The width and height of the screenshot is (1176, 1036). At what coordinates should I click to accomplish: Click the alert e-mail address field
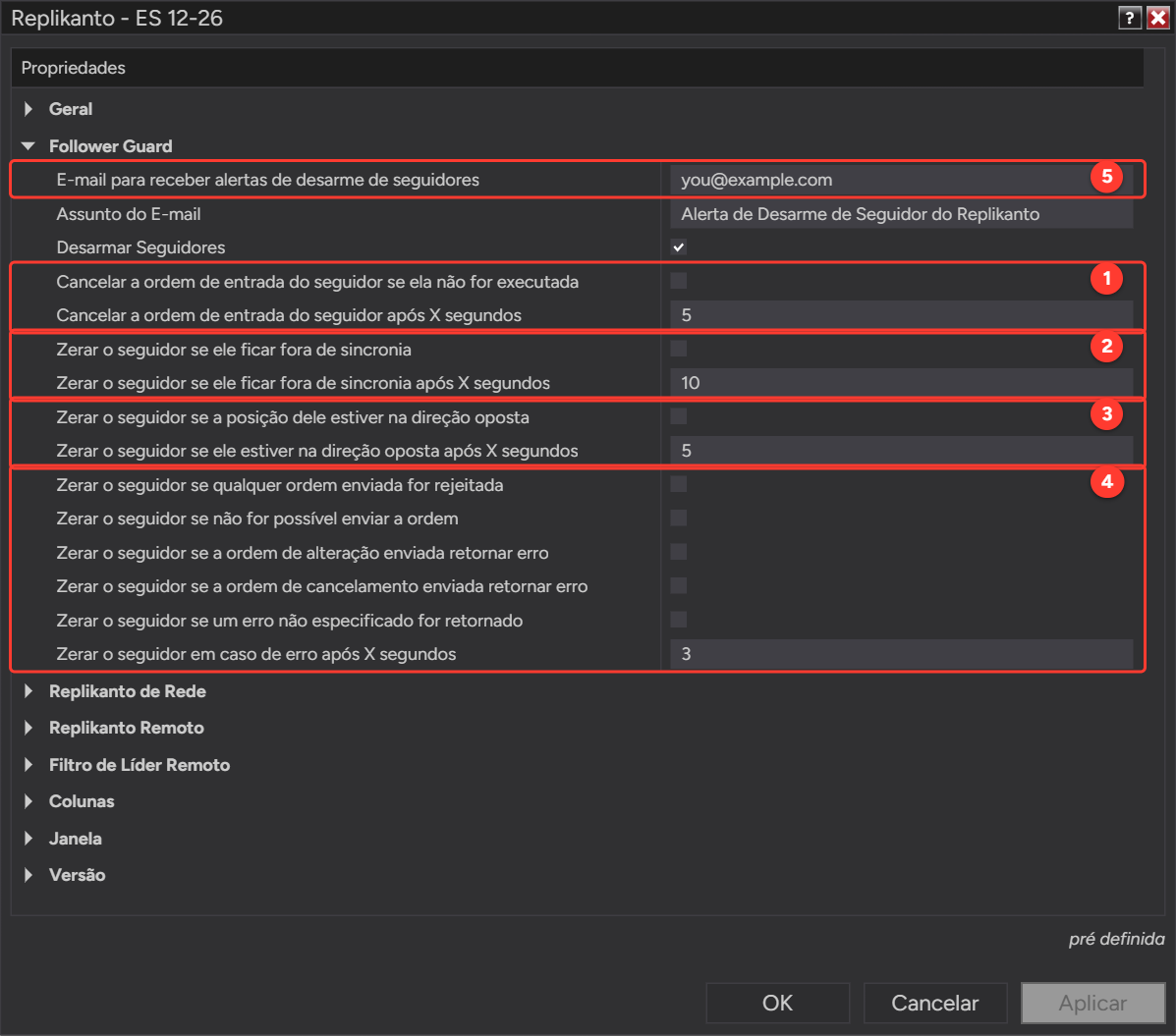tap(901, 180)
